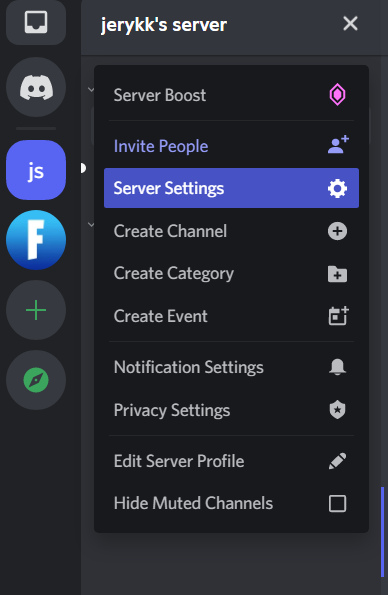Choose Create Event
This screenshot has height=595, width=388.
(231, 316)
